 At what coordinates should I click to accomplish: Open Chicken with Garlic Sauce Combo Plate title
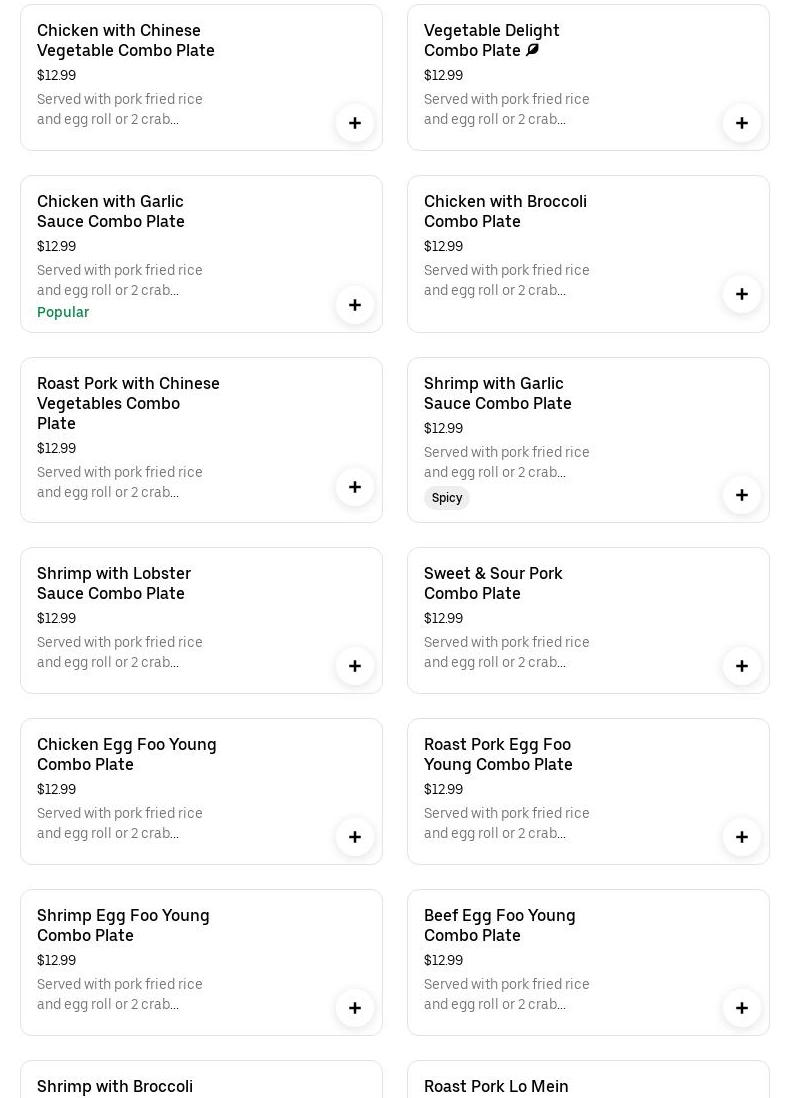point(111,211)
